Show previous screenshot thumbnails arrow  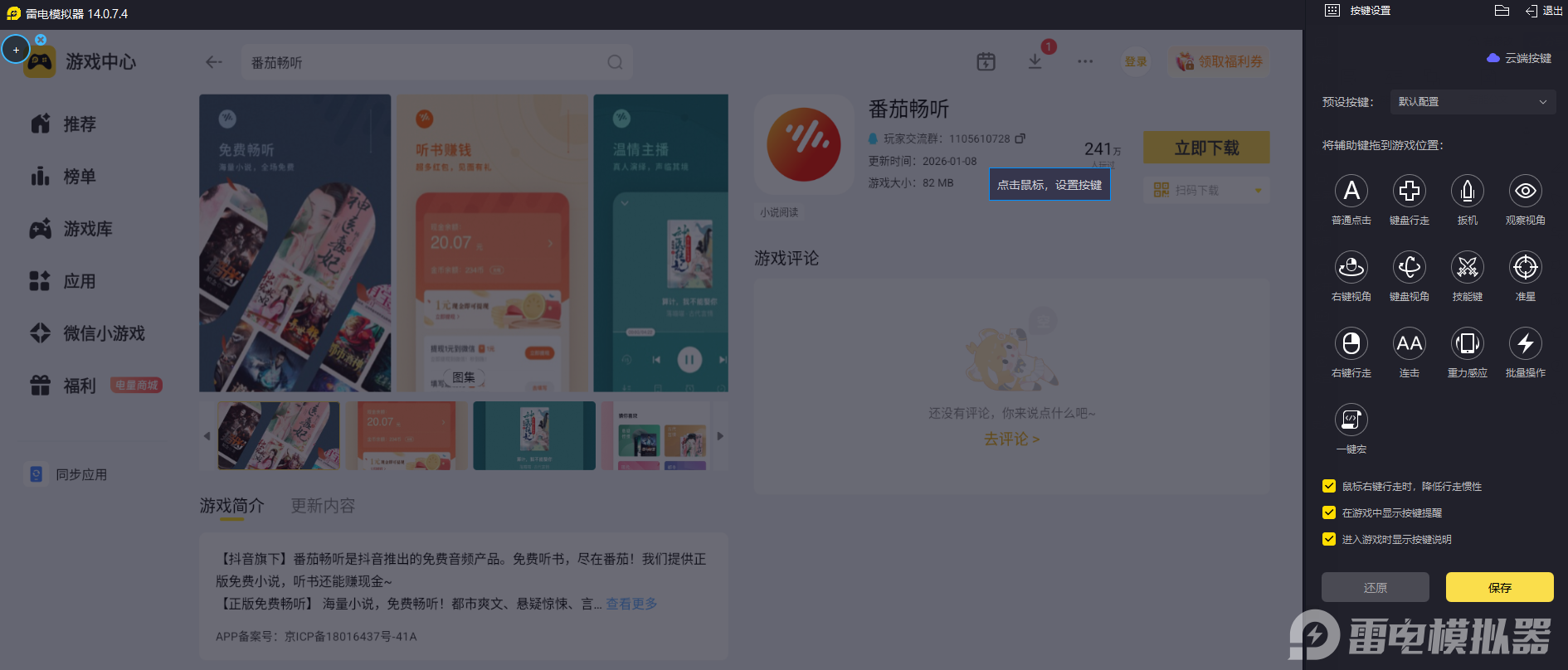207,436
